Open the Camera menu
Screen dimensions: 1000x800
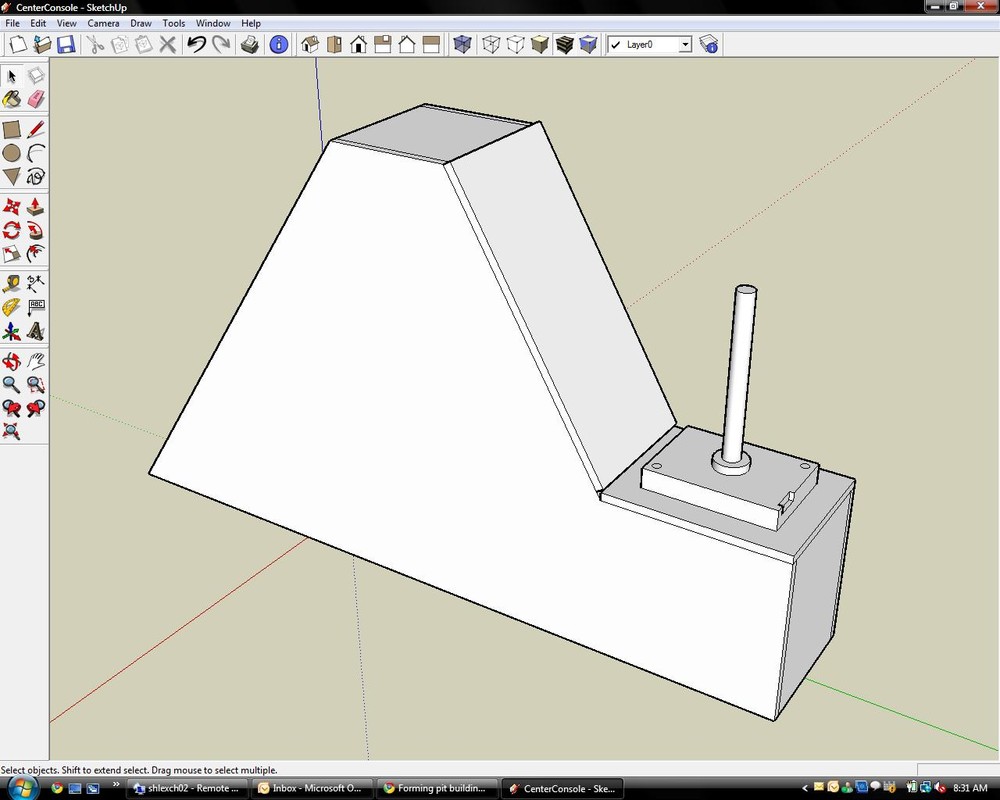[x=103, y=23]
